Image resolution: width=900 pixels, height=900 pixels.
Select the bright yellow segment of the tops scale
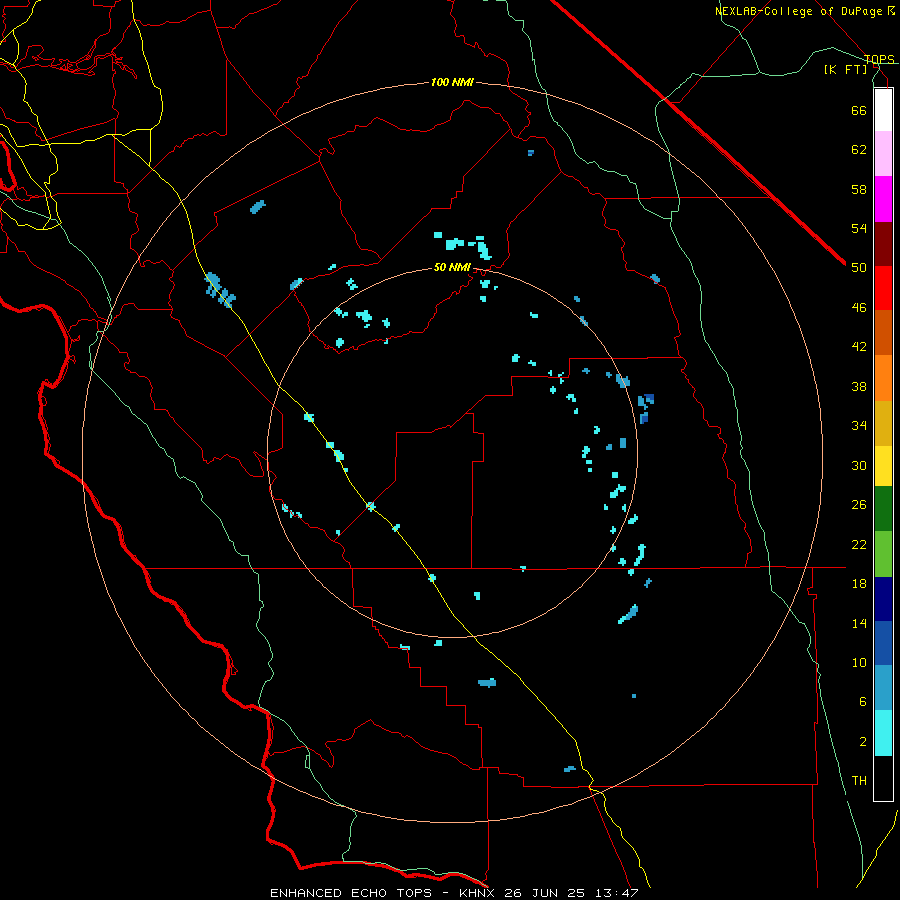(x=883, y=465)
